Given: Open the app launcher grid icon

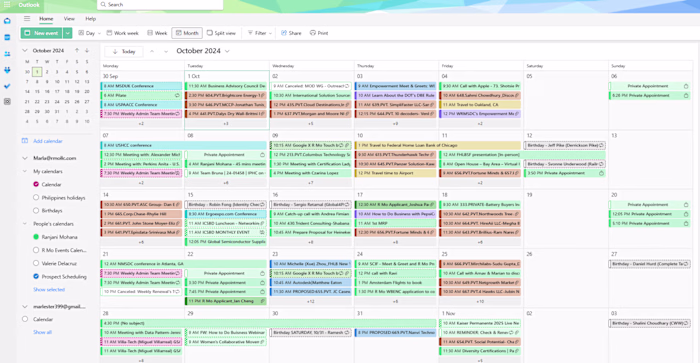Looking at the screenshot, I should (7, 5).
